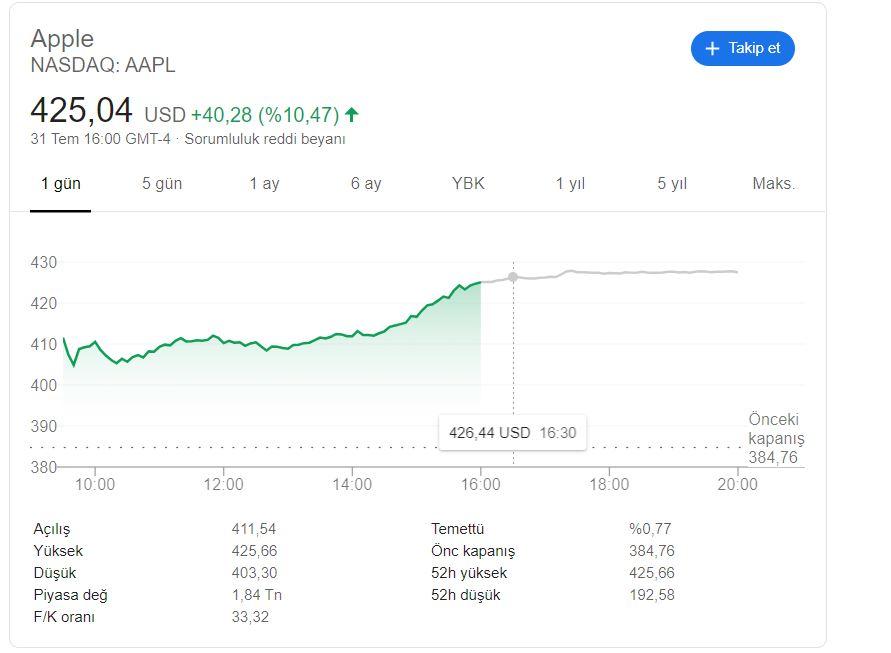891x653 pixels.
Task: Click the gray after-hours price line
Action: 650,272
